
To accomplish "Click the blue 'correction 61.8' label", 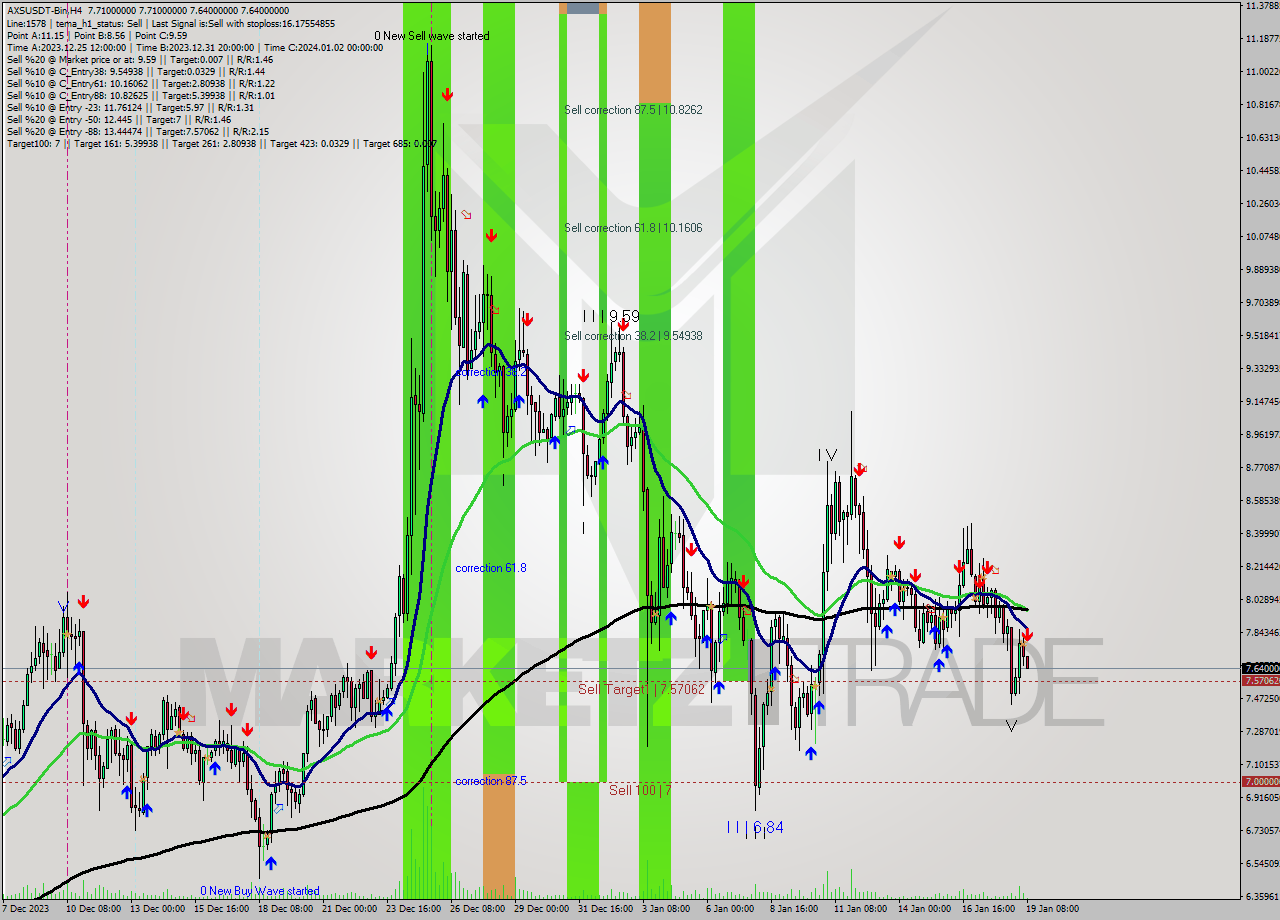I will click(491, 568).
